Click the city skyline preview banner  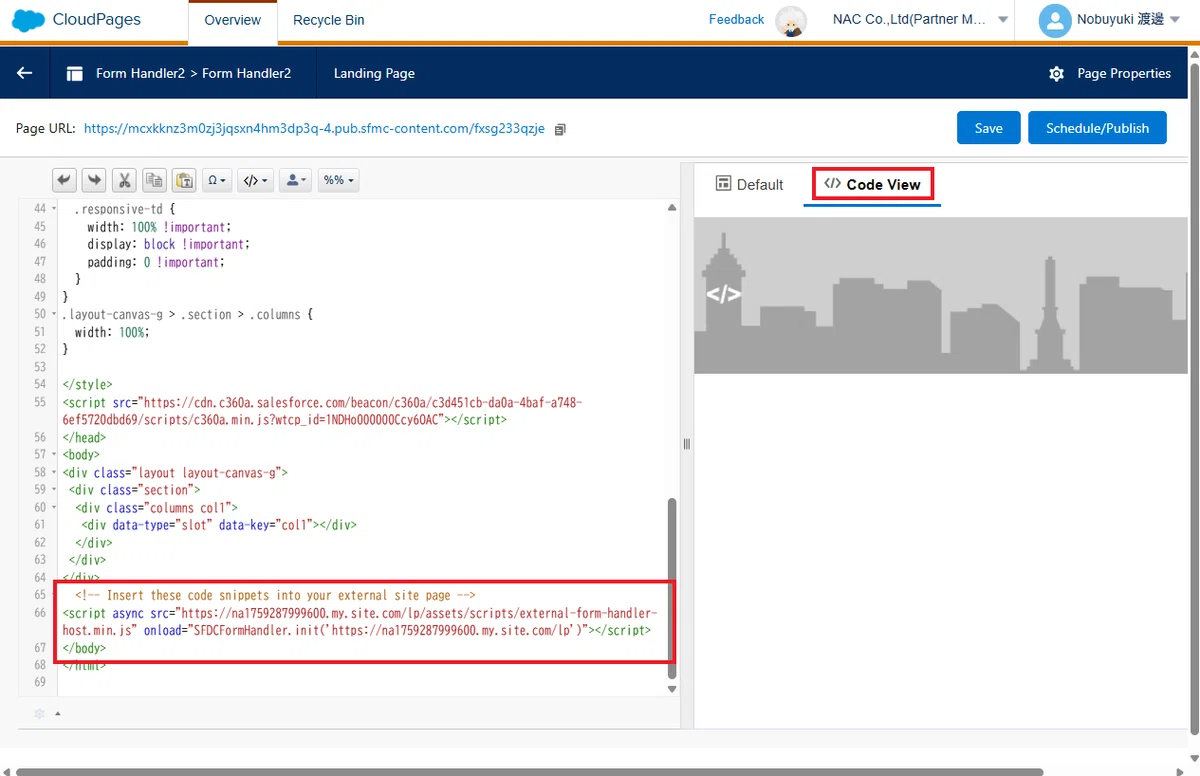(941, 295)
